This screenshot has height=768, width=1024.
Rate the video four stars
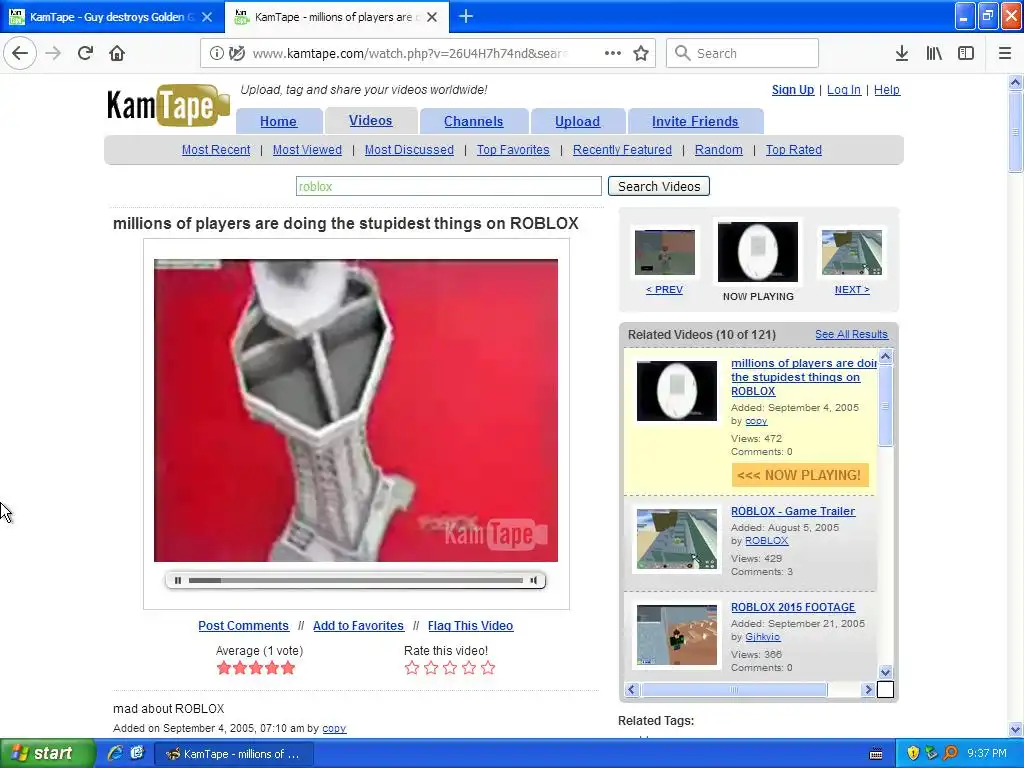[x=469, y=667]
